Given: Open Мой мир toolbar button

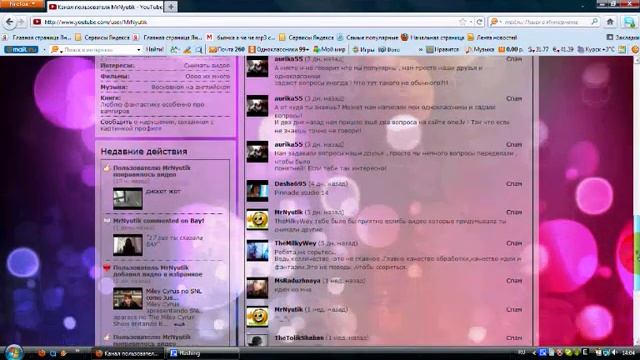Looking at the screenshot, I should [329, 49].
